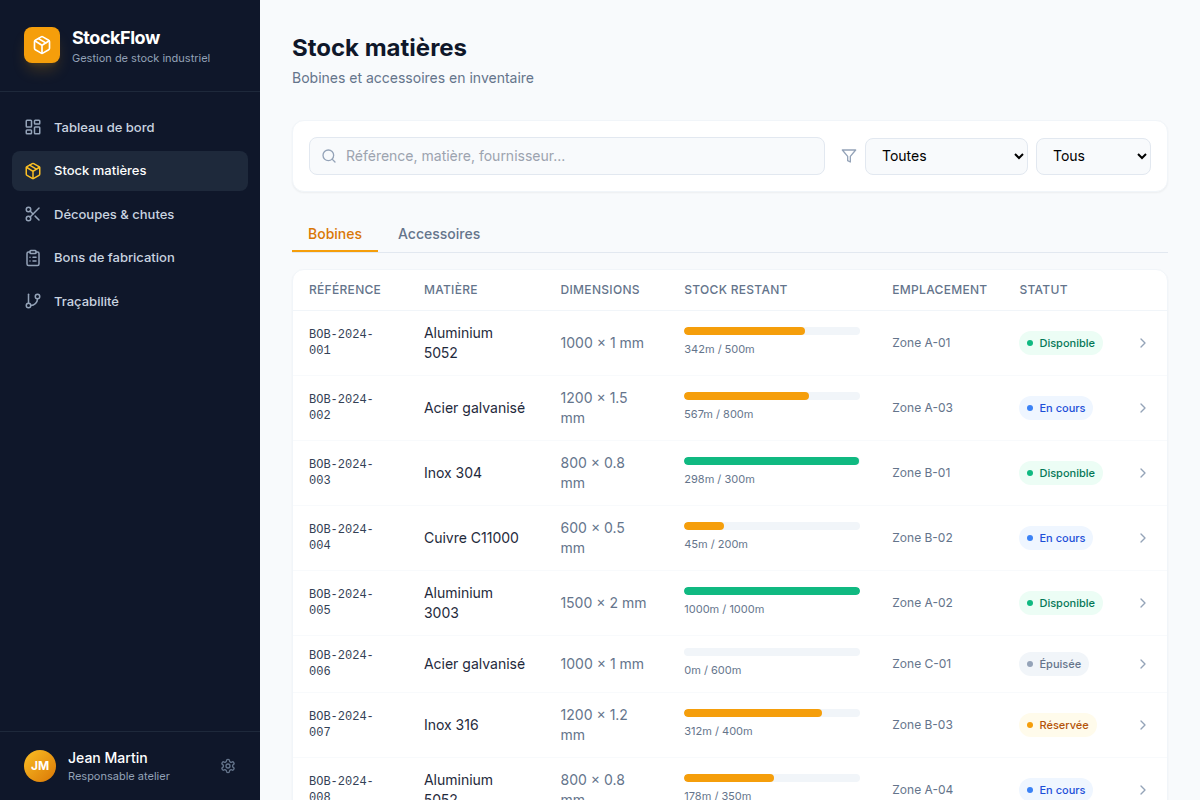Screen dimensions: 1200x800
Task: Click the search magnifier icon
Action: [329, 156]
